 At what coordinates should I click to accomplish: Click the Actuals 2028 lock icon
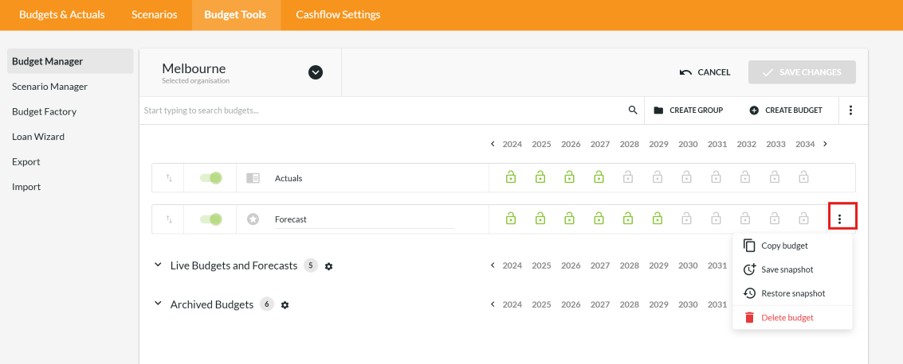[628, 177]
